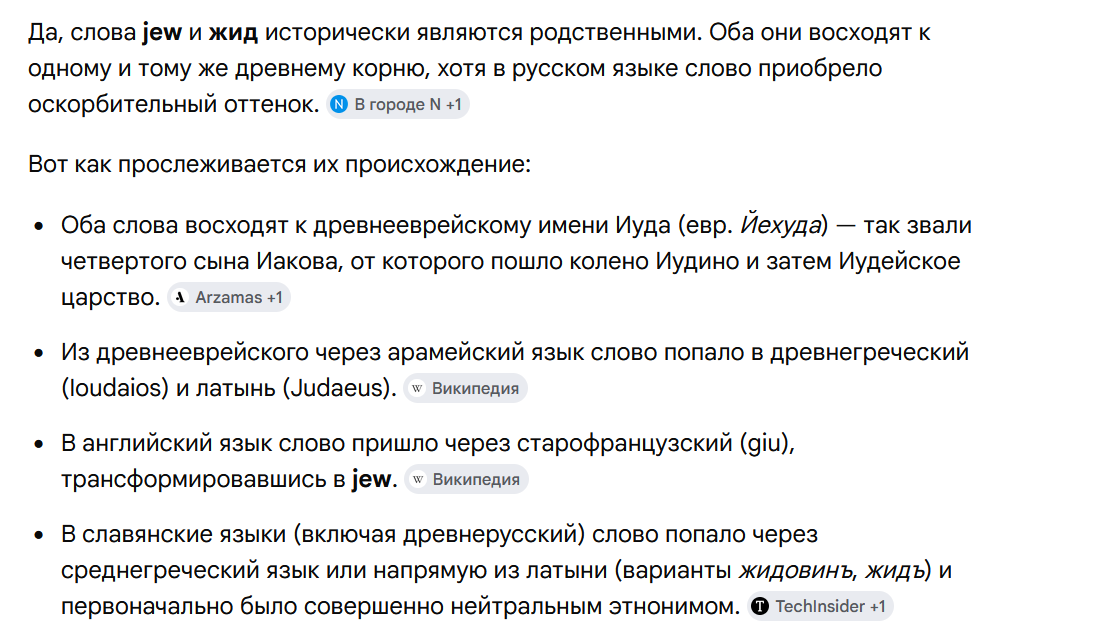1093x641 pixels.
Task: Click line 'Вот как прослеживается их происхождение'
Action: [x=280, y=164]
